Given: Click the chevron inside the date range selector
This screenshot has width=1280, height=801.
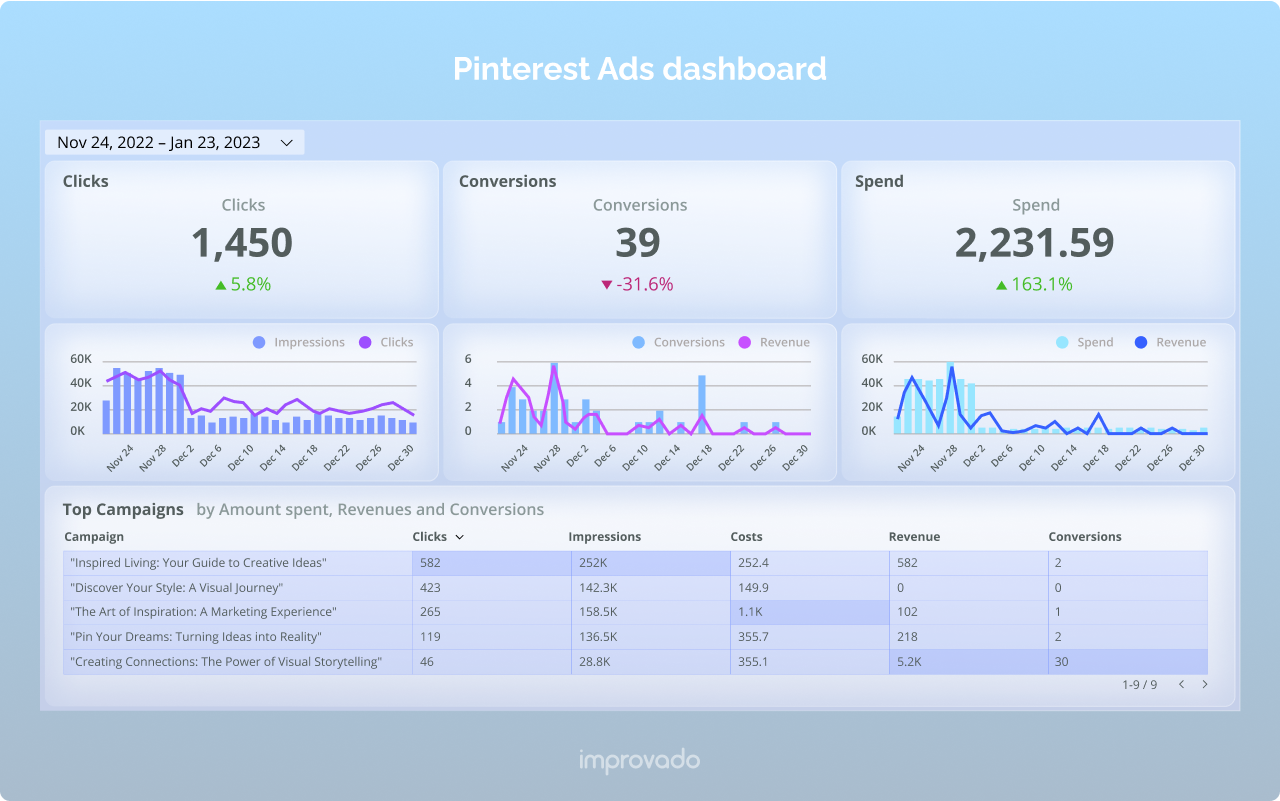Looking at the screenshot, I should coord(286,142).
